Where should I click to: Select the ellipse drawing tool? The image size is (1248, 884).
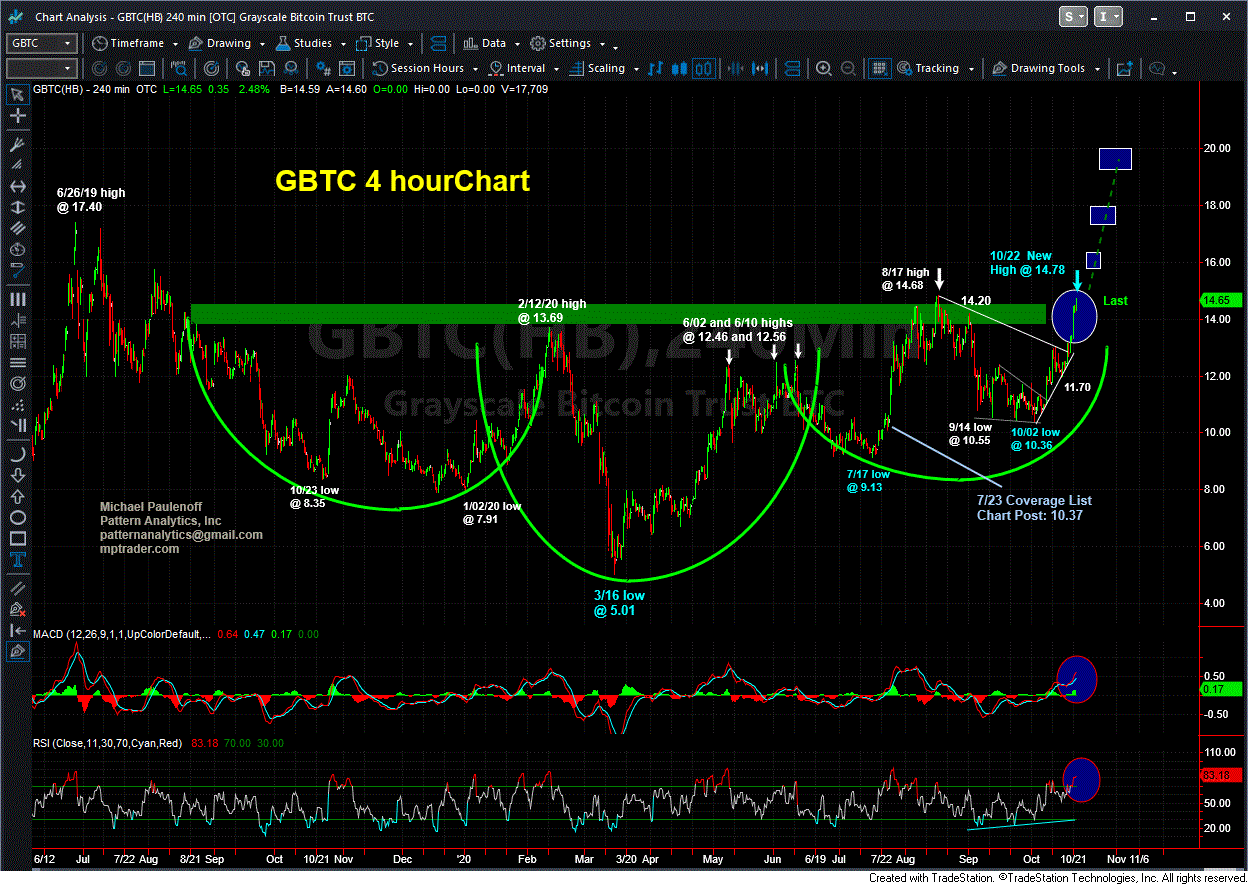pos(17,517)
